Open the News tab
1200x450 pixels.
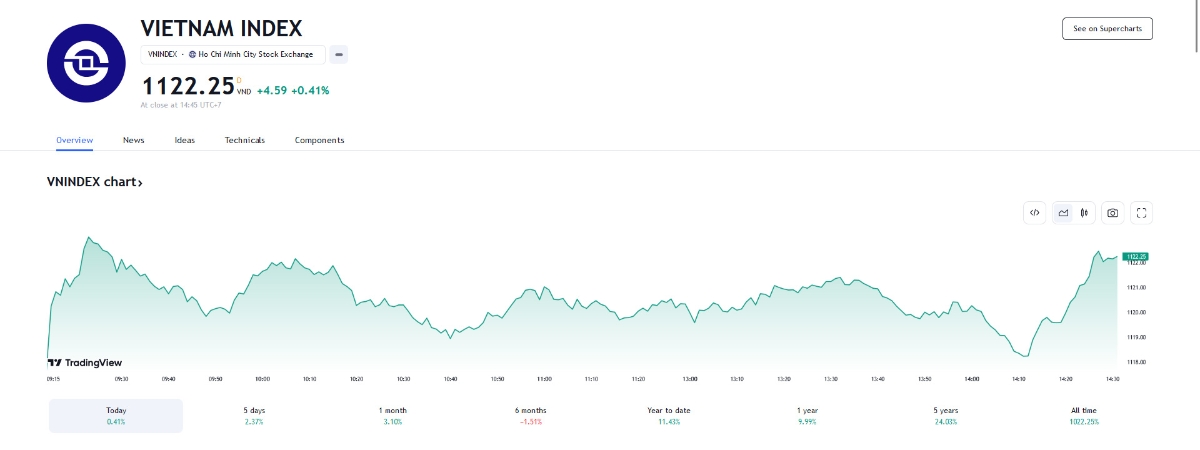134,140
